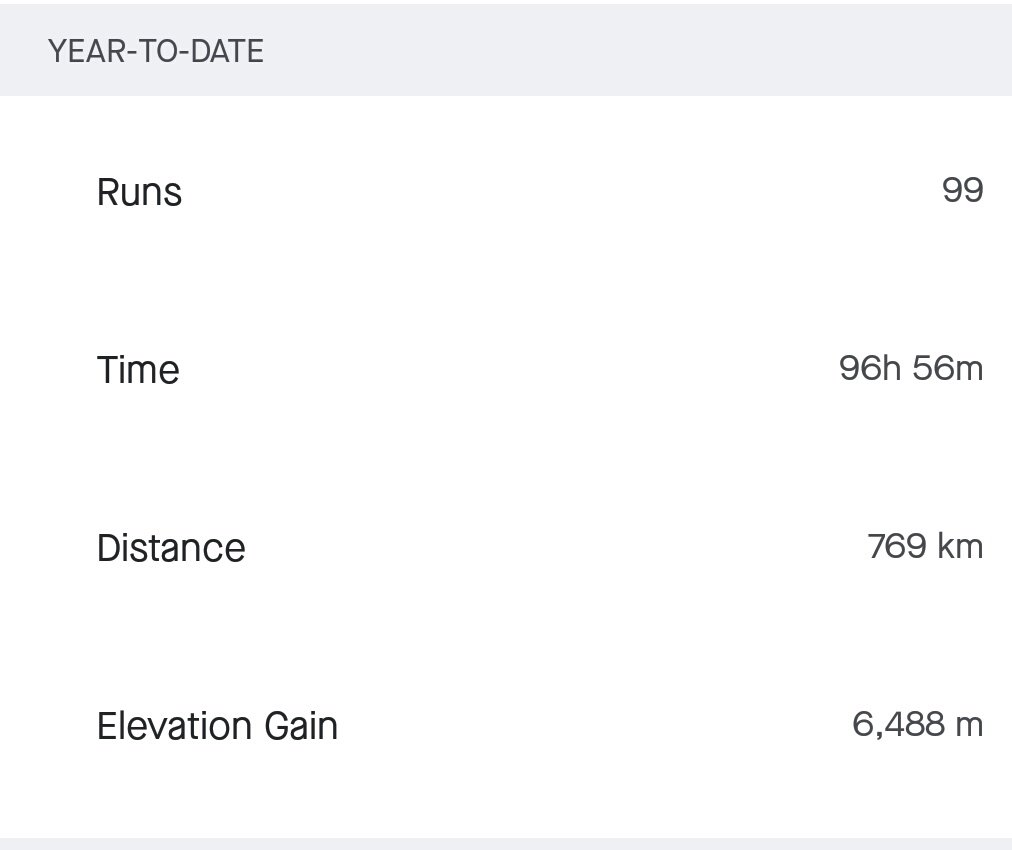Select the 56m minutes figure

tap(948, 368)
